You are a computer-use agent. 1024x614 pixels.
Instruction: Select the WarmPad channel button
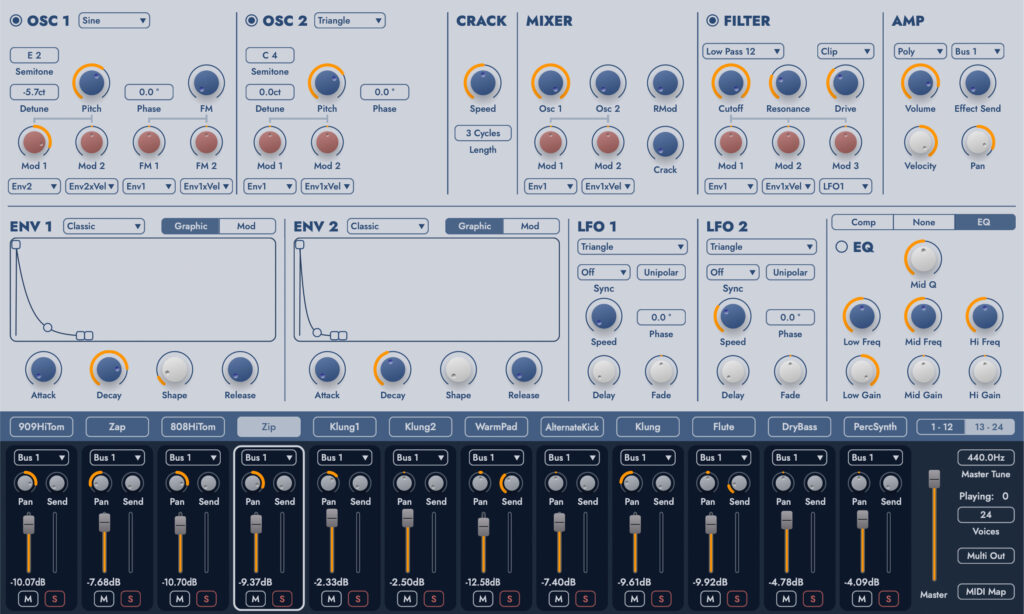pyautogui.click(x=496, y=427)
